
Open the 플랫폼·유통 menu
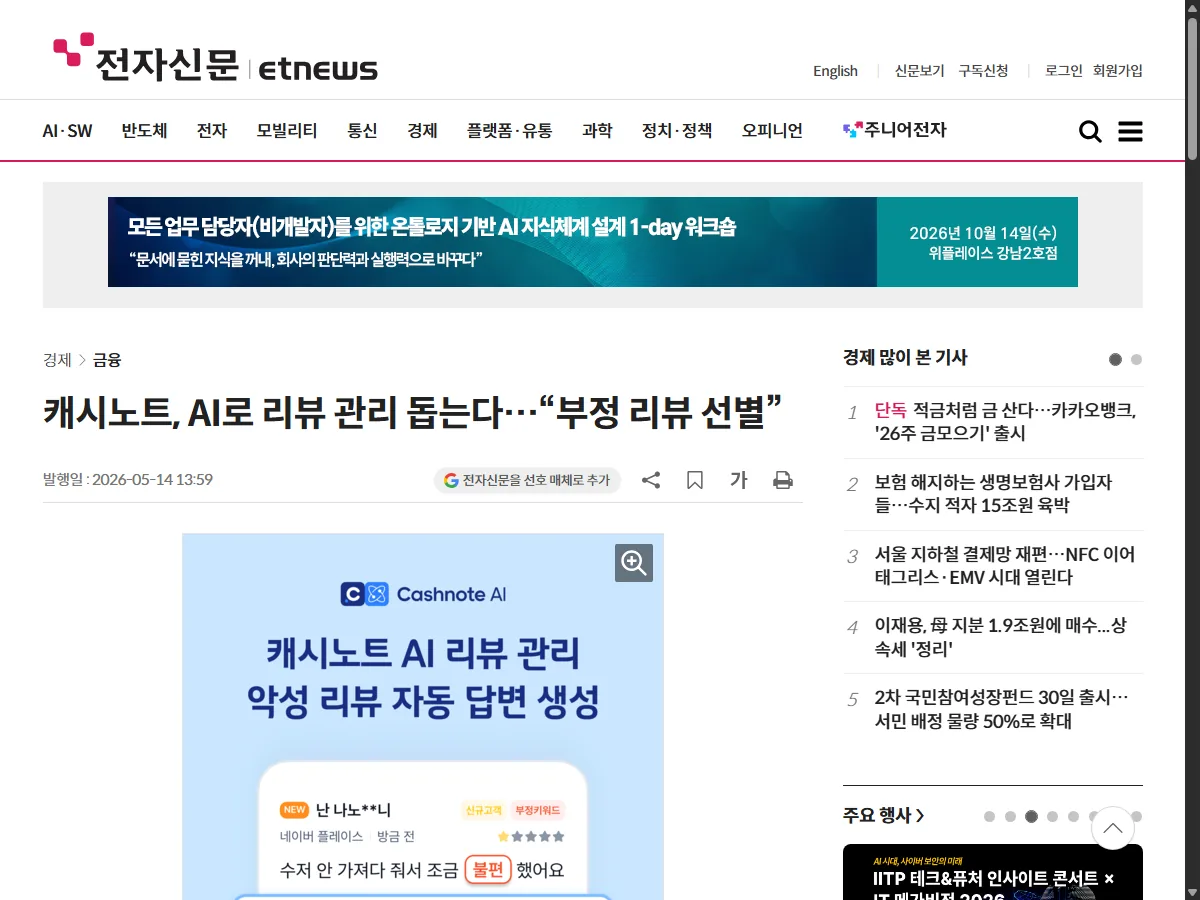coord(509,131)
